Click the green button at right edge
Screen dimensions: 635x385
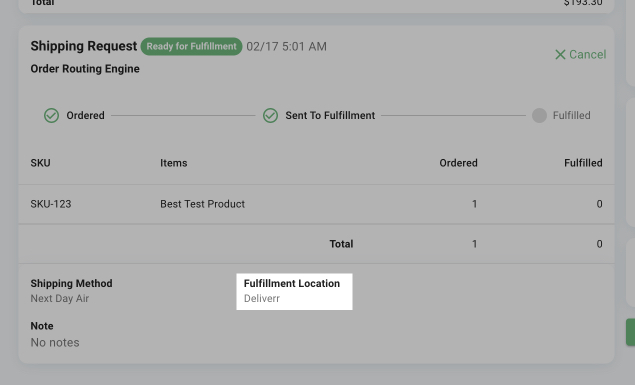click(x=631, y=332)
